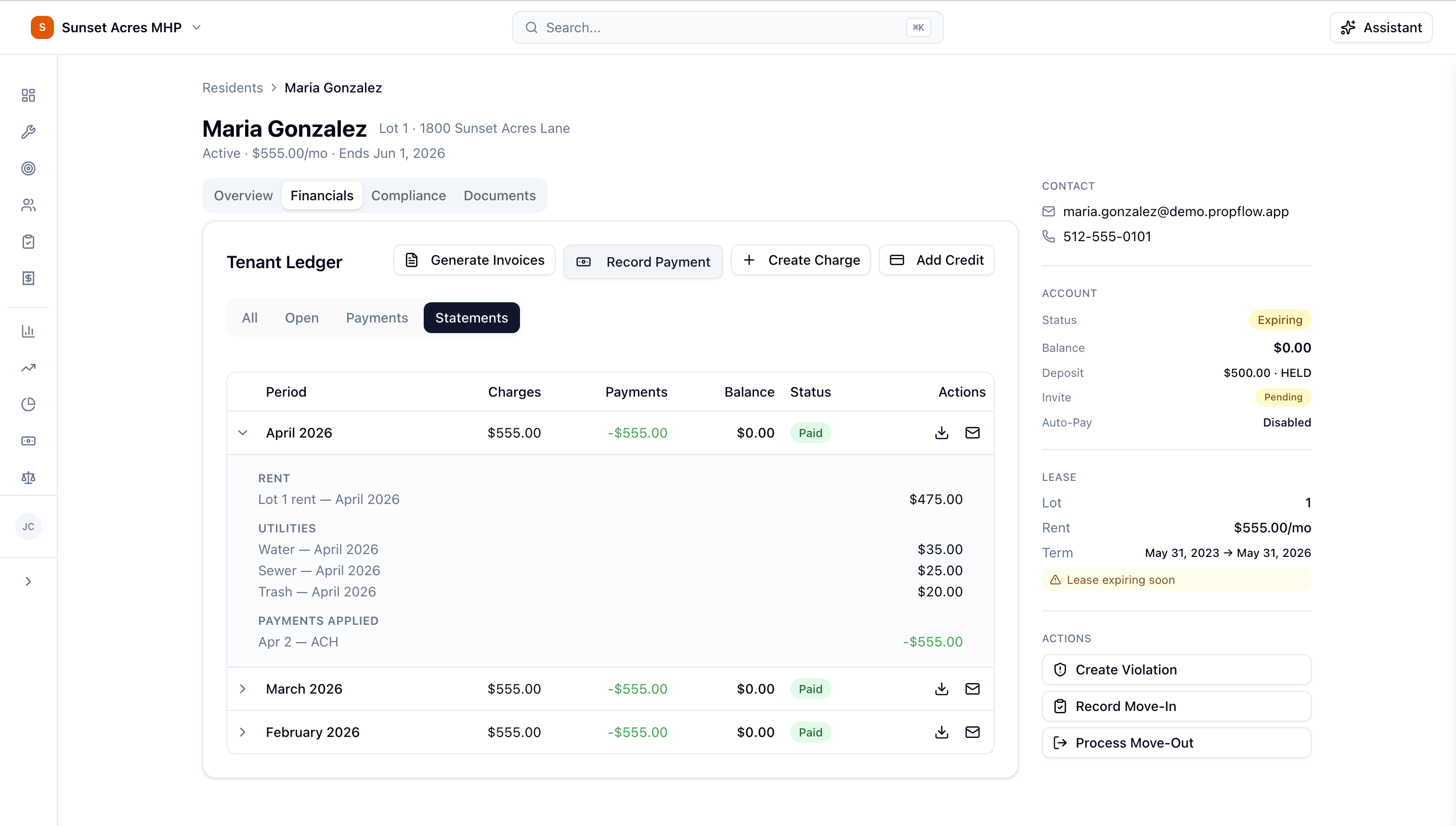The width and height of the screenshot is (1456, 826).
Task: Open the clipboard check icon in sidebar
Action: (28, 242)
